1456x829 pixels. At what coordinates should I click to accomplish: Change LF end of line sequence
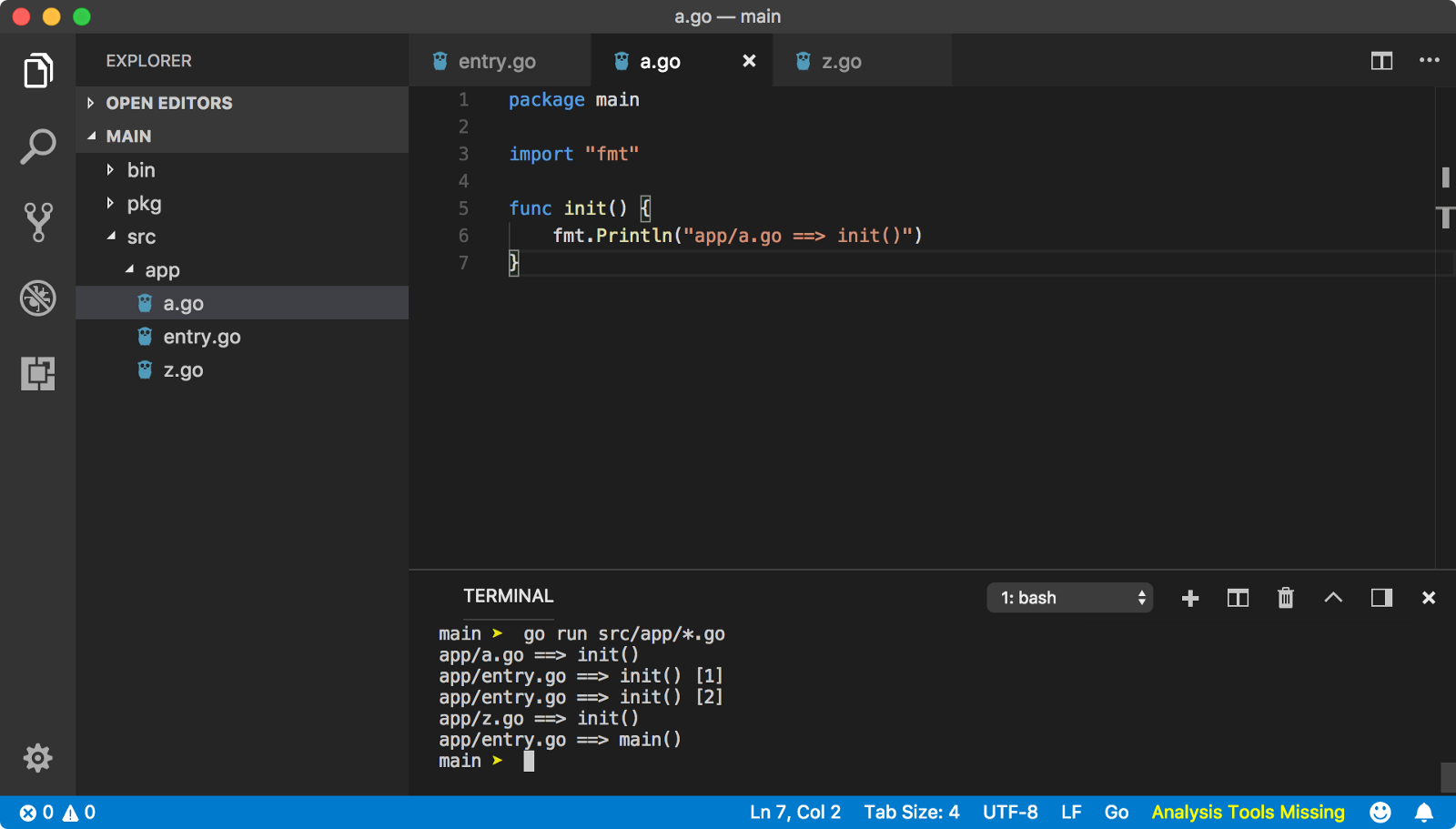tap(1071, 813)
